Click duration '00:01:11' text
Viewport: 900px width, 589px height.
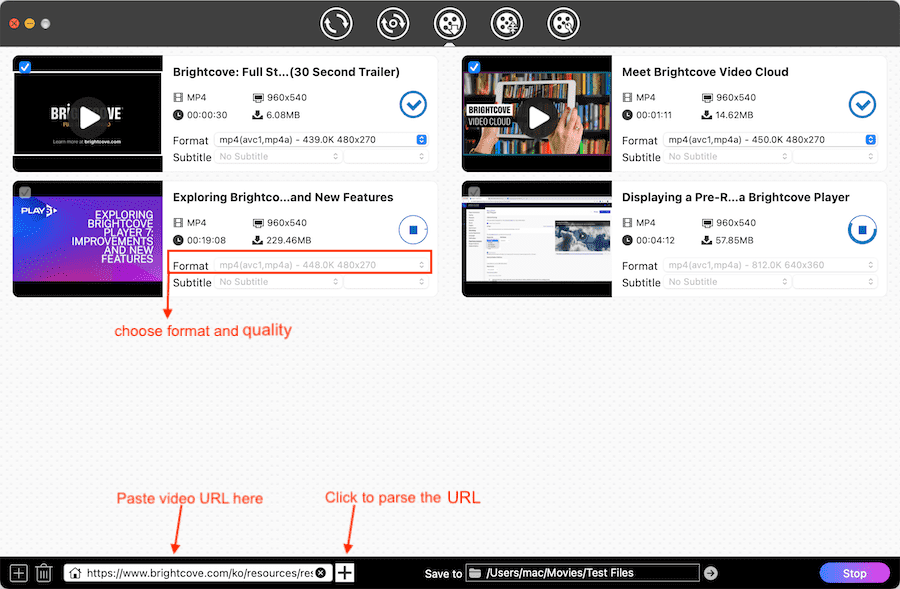[x=654, y=115]
